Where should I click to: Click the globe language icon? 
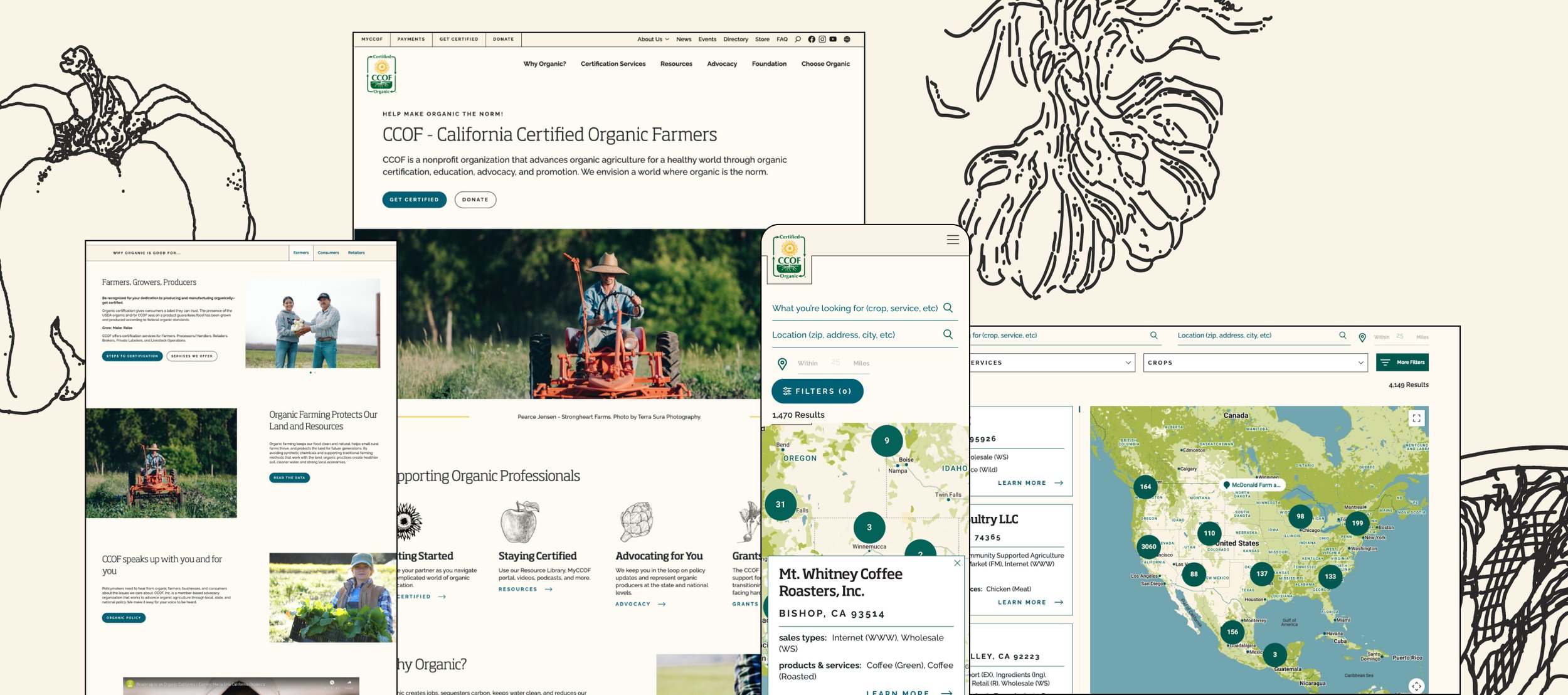(x=847, y=40)
